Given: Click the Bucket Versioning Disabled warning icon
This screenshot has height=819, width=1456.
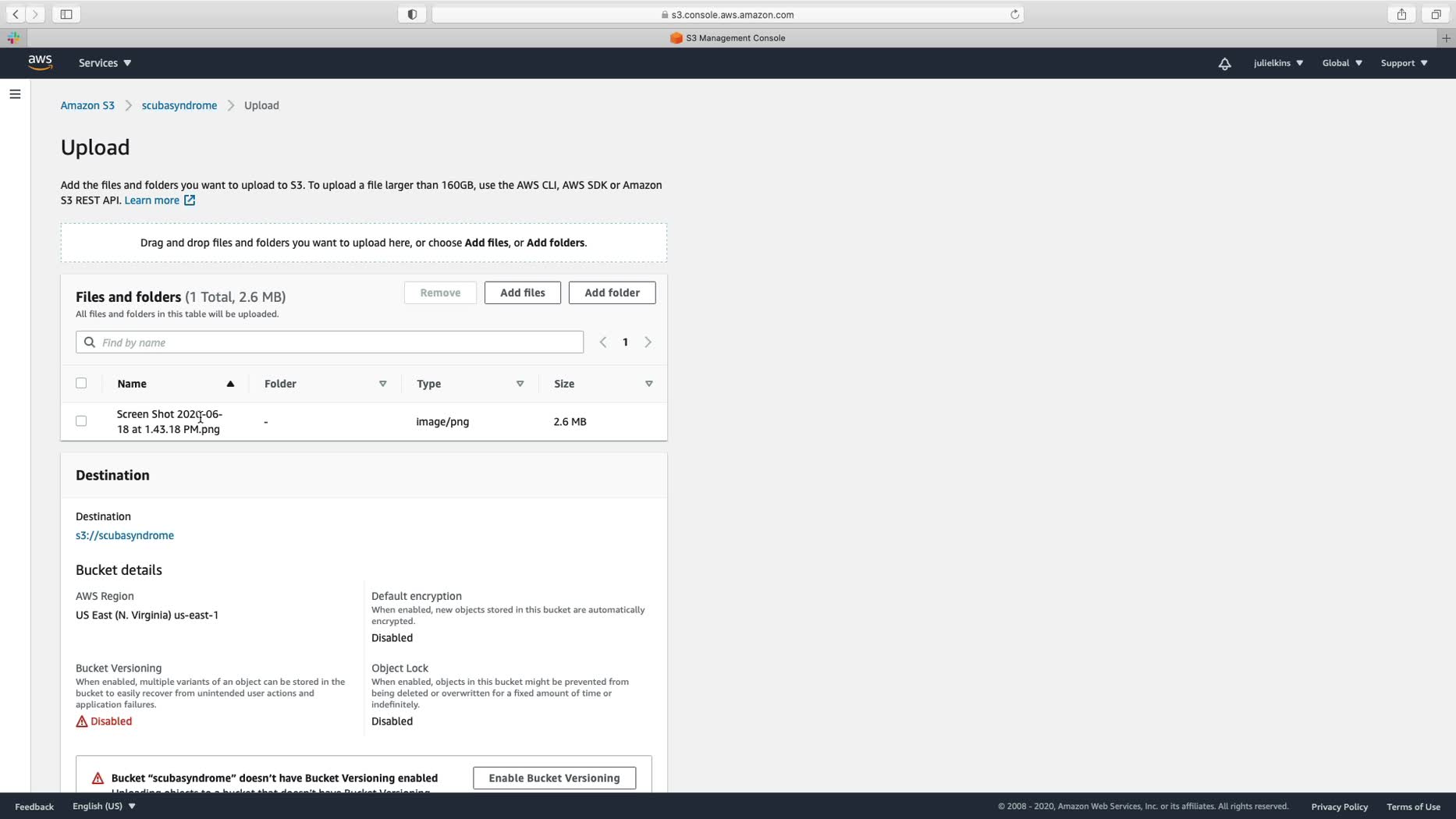Looking at the screenshot, I should click(82, 721).
